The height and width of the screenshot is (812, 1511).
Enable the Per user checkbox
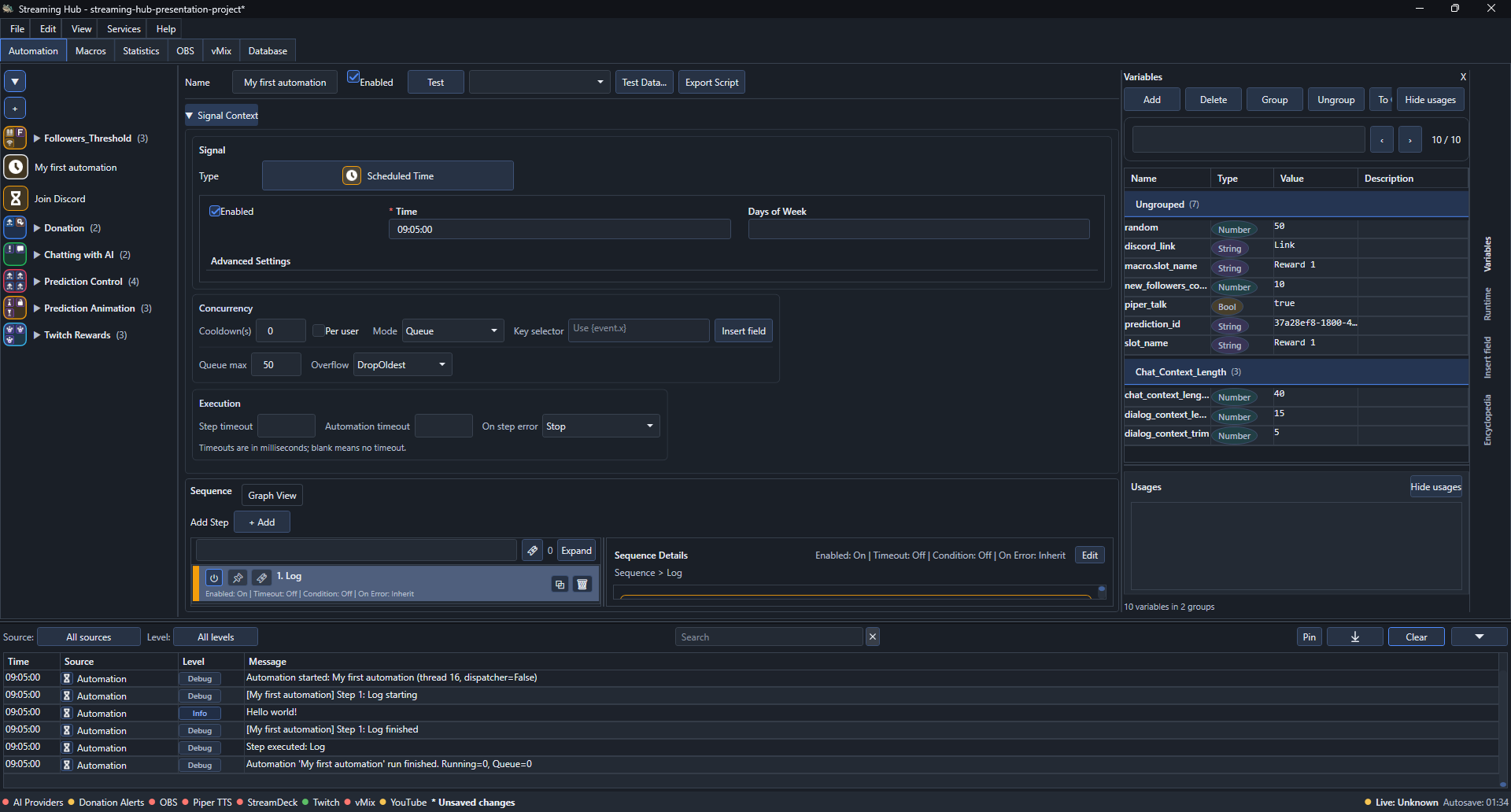pyautogui.click(x=319, y=330)
